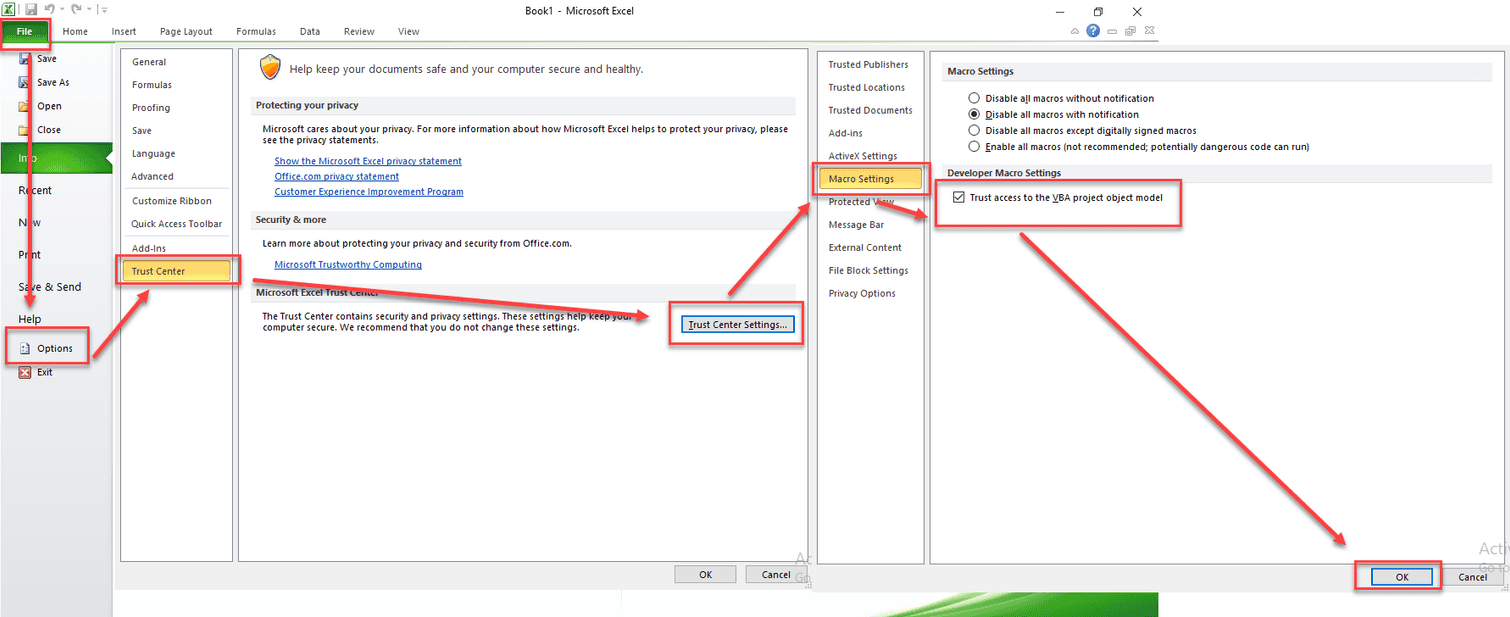Redo an action with the redo arrow icon
1510x617 pixels.
pyautogui.click(x=77, y=9)
